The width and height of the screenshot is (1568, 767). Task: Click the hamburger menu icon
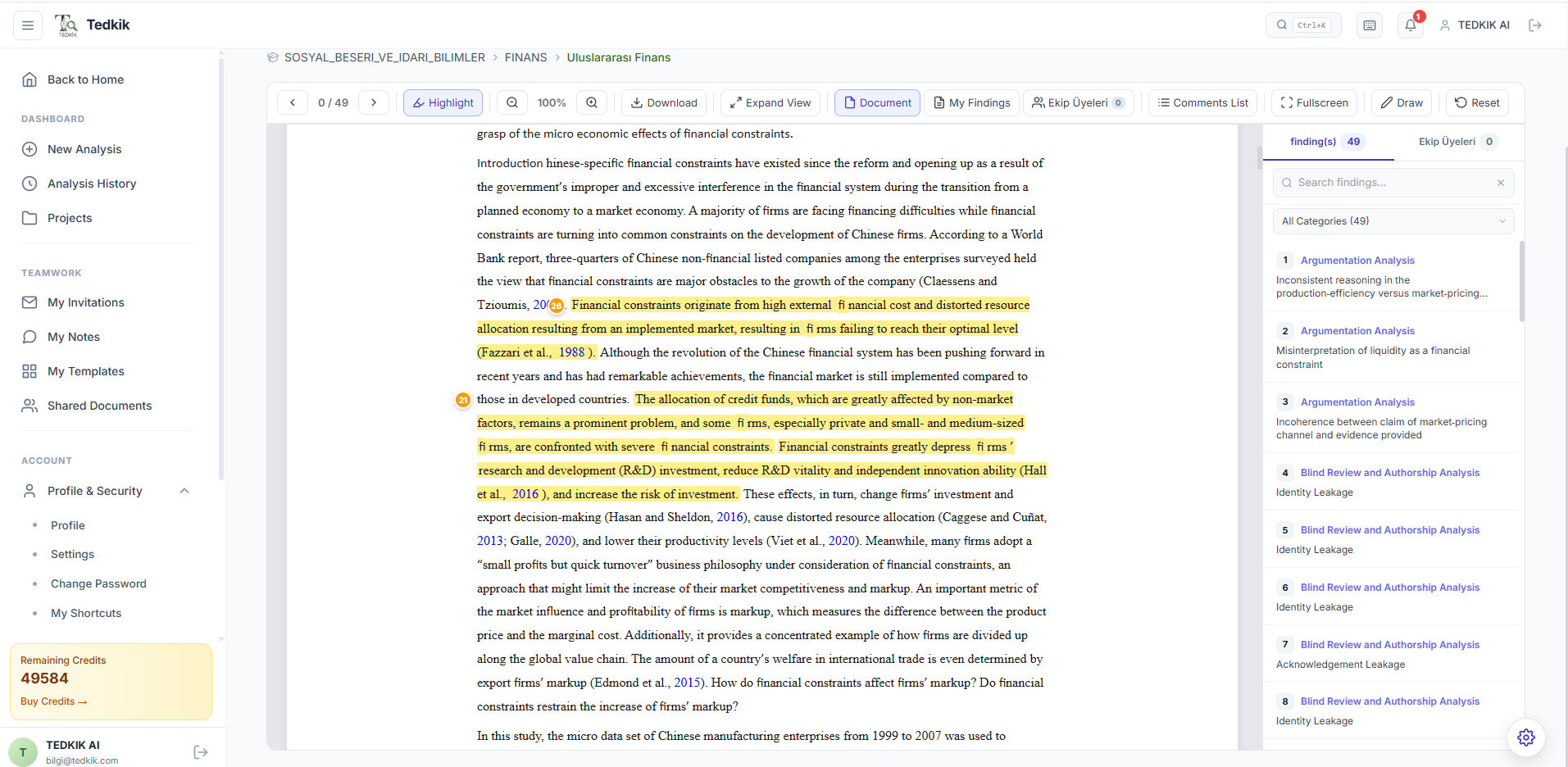[x=27, y=25]
